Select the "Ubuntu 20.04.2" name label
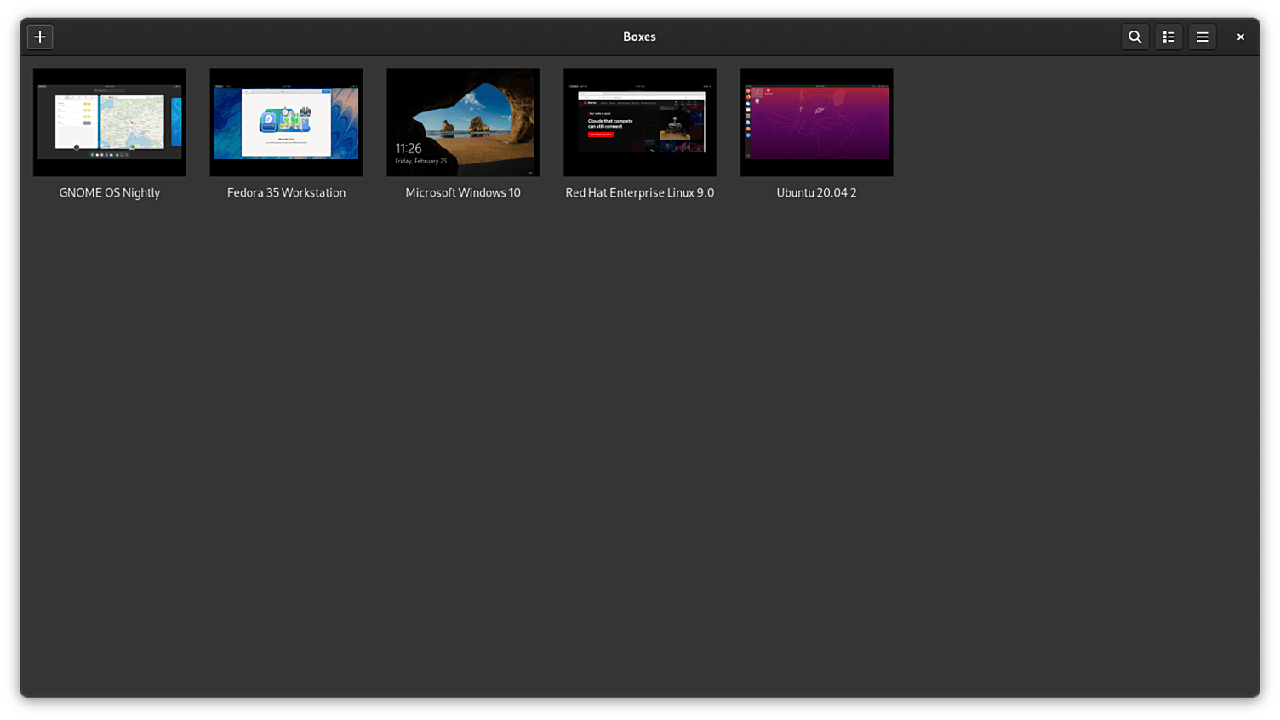The image size is (1280, 720). coord(817,193)
